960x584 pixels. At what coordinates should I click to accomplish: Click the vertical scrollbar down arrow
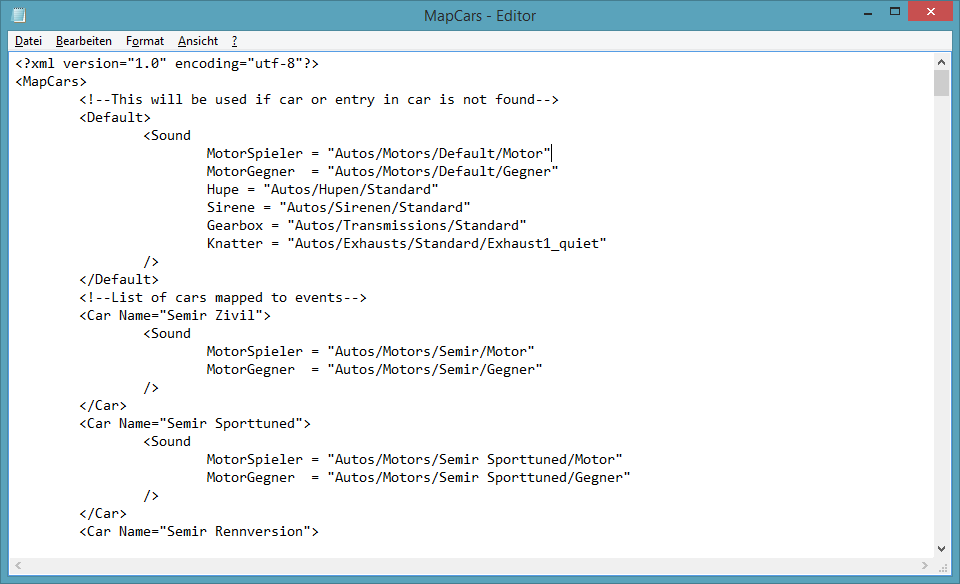point(941,548)
